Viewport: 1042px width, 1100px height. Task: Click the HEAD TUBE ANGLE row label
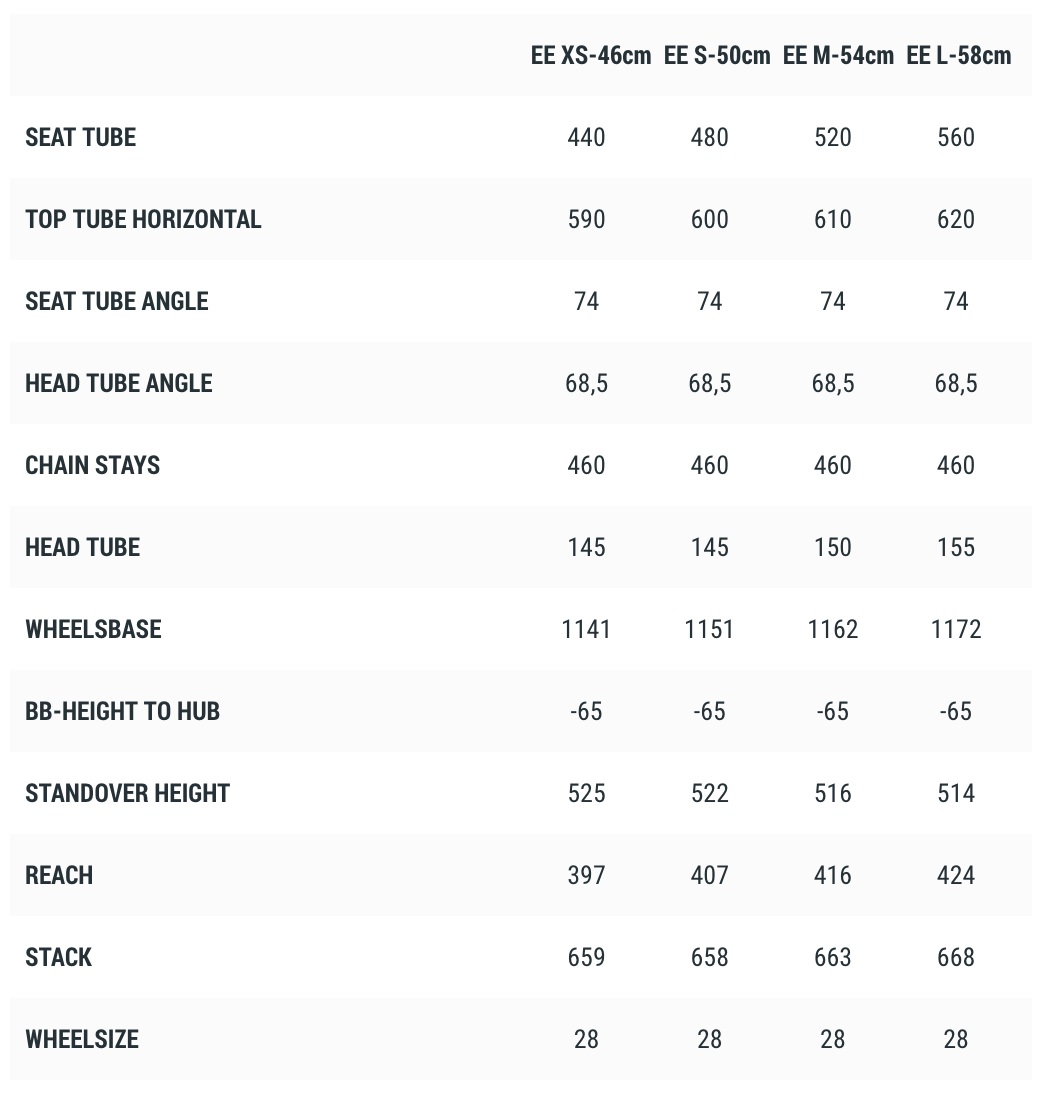click(119, 384)
